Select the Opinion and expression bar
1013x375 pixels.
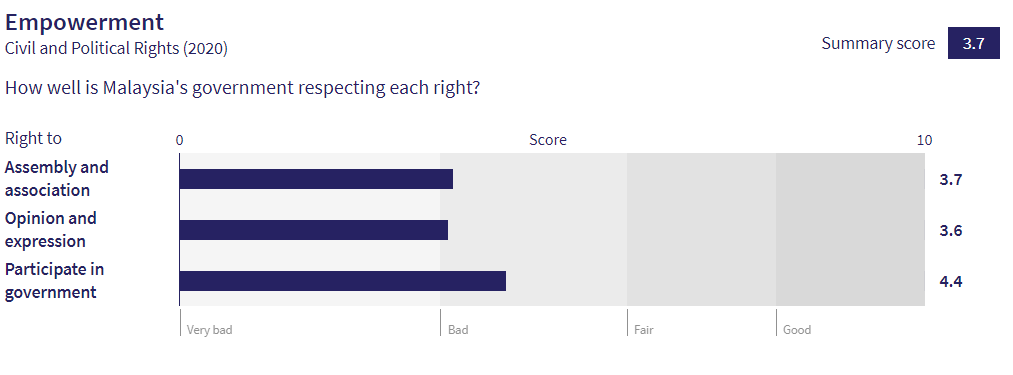[x=313, y=230]
